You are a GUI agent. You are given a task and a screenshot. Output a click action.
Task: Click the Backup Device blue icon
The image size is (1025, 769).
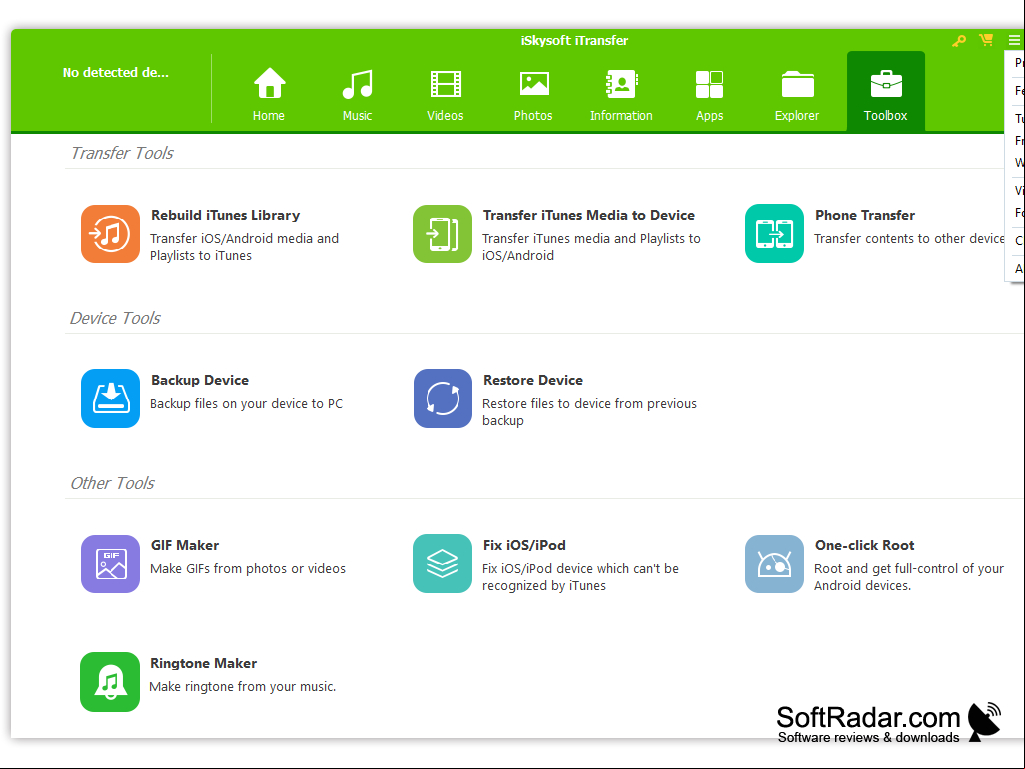pos(110,399)
